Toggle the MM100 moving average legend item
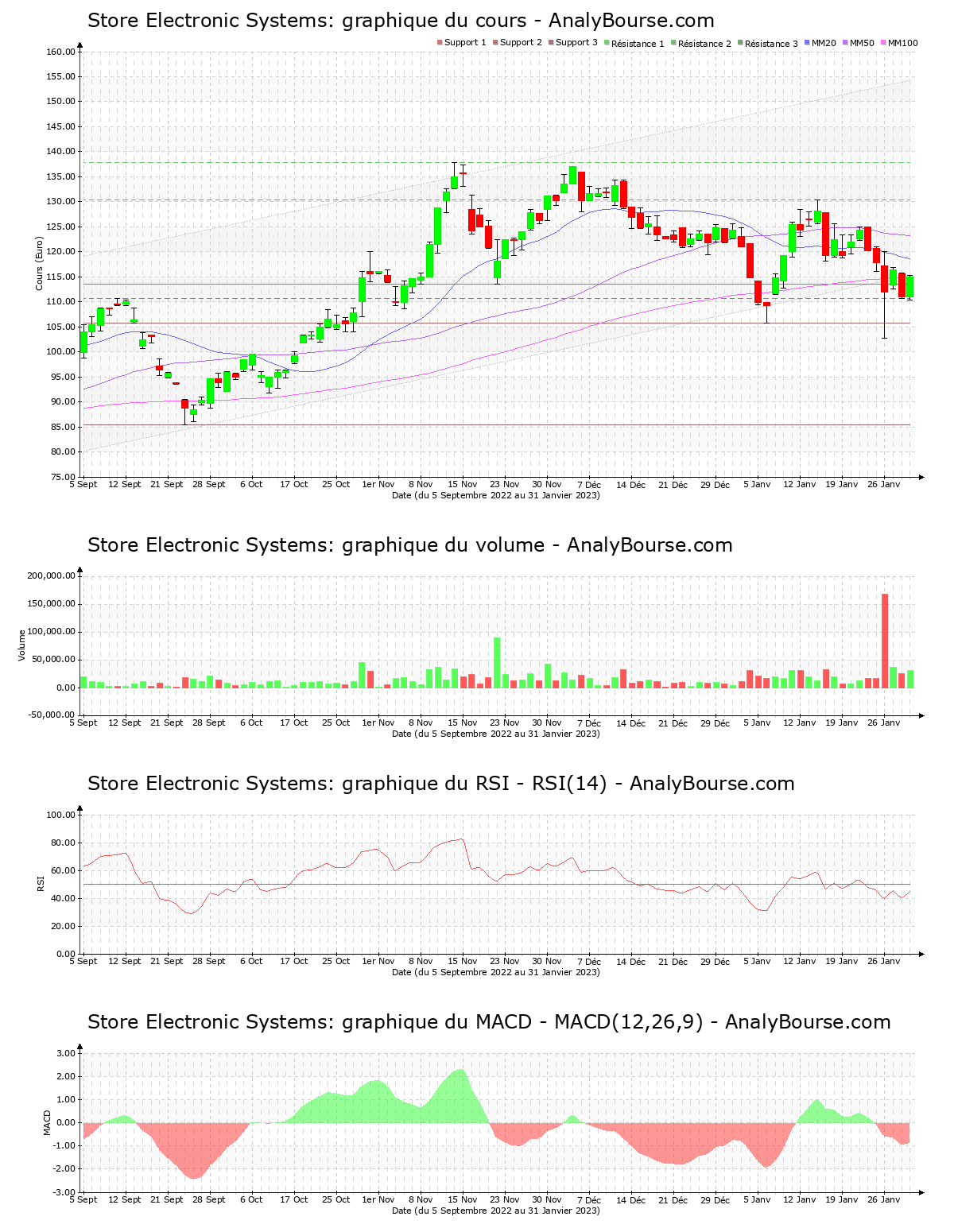Viewport: 954px width, 1232px height. pos(899,43)
